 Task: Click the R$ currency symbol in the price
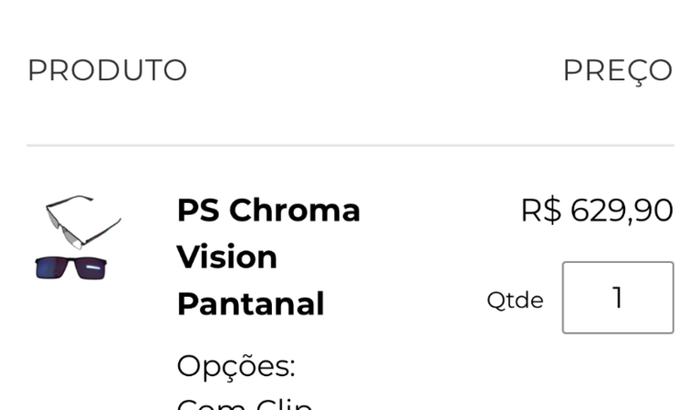(x=540, y=210)
